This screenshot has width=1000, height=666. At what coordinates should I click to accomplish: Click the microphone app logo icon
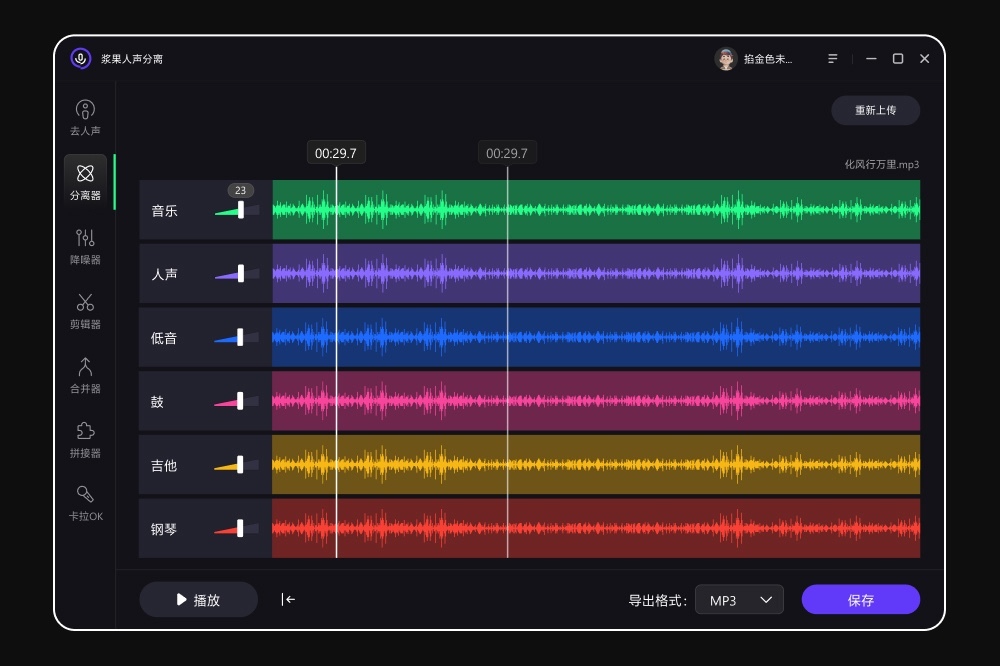click(x=79, y=59)
